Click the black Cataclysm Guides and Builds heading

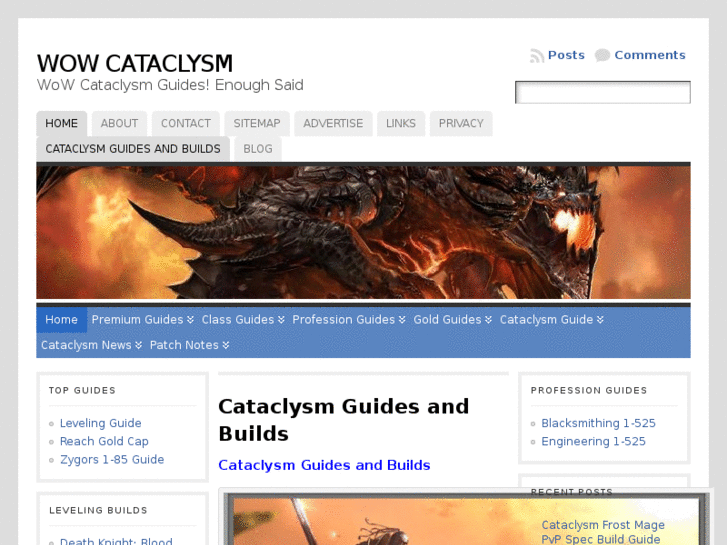[344, 420]
